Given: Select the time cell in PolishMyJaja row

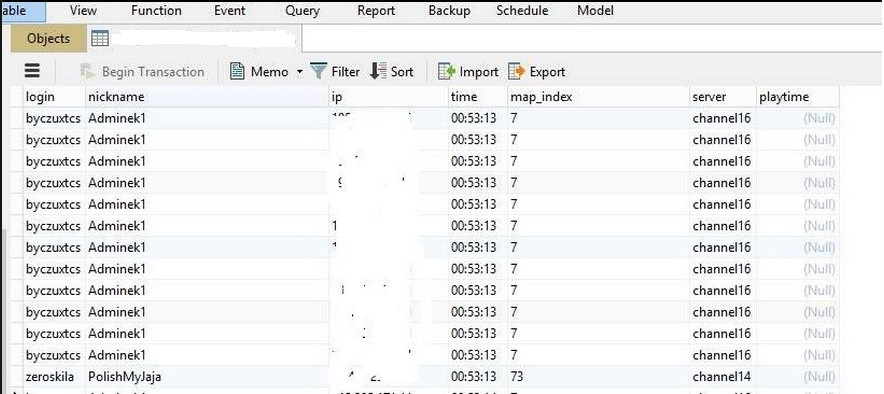Looking at the screenshot, I should pyautogui.click(x=478, y=377).
